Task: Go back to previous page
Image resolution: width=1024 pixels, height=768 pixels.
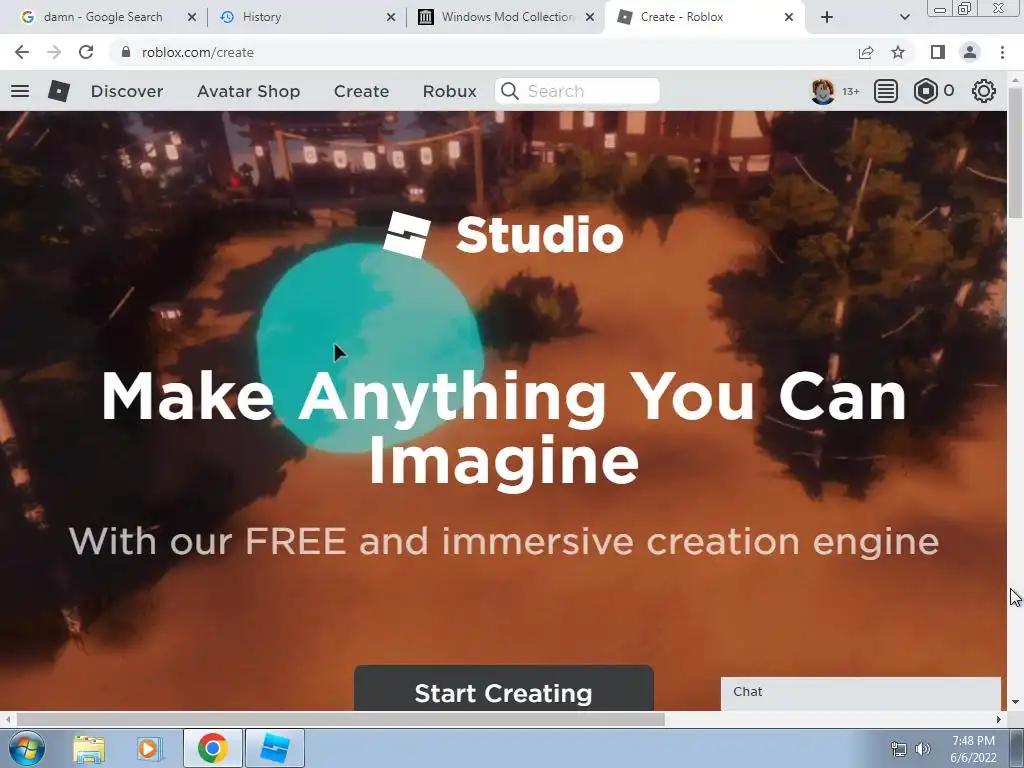Action: [x=22, y=52]
